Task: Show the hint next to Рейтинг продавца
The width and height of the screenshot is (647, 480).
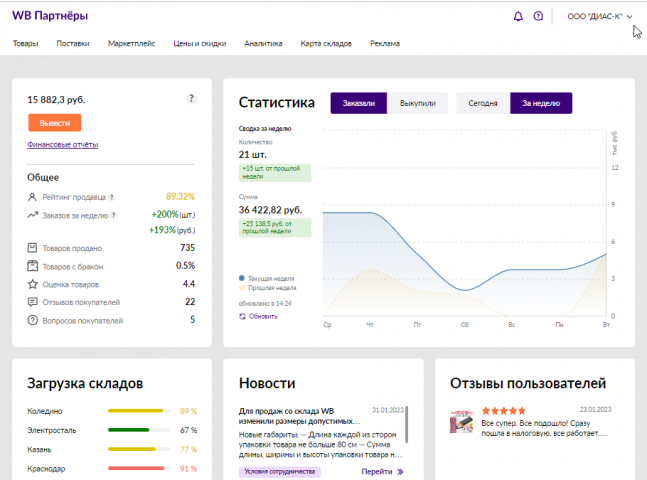Action: (112, 197)
